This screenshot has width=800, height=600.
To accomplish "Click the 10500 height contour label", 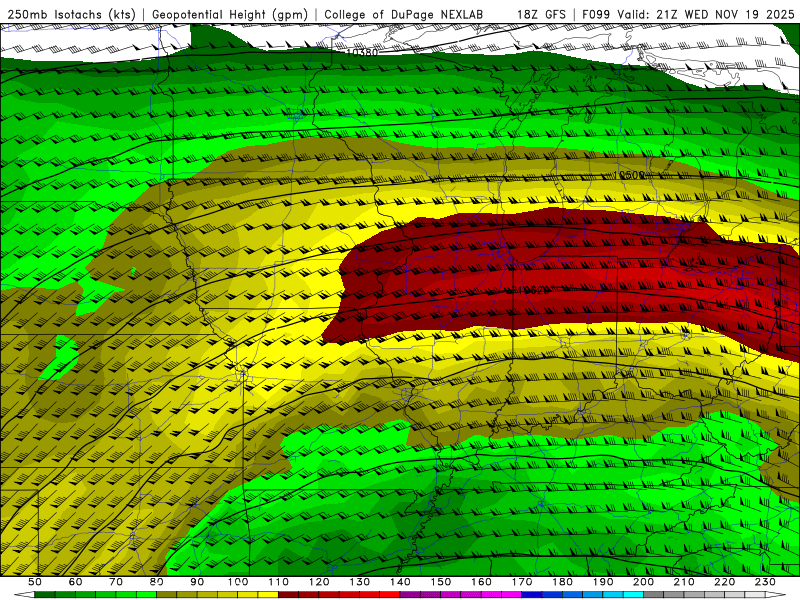I will (629, 175).
